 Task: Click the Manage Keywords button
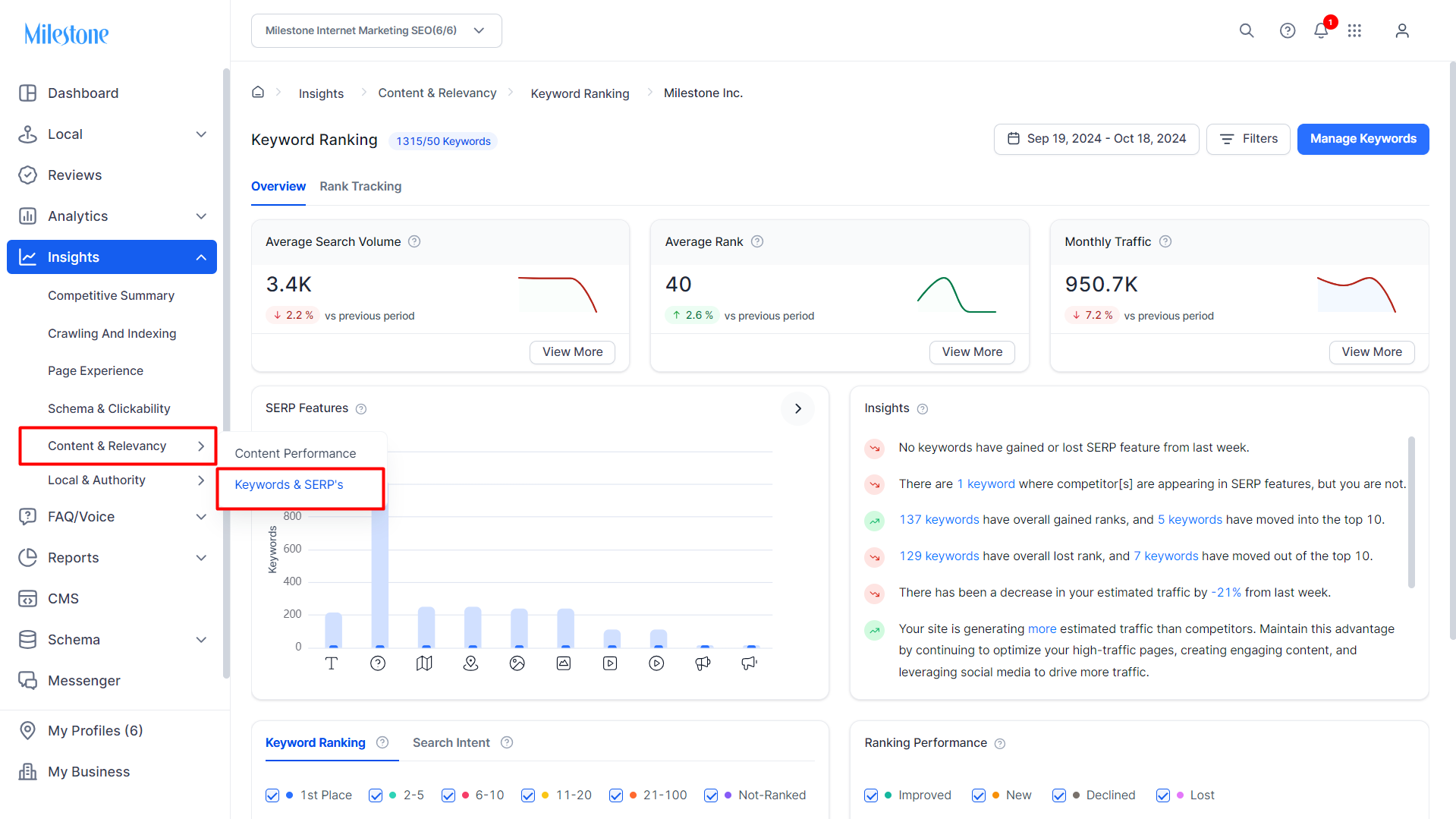click(1363, 139)
